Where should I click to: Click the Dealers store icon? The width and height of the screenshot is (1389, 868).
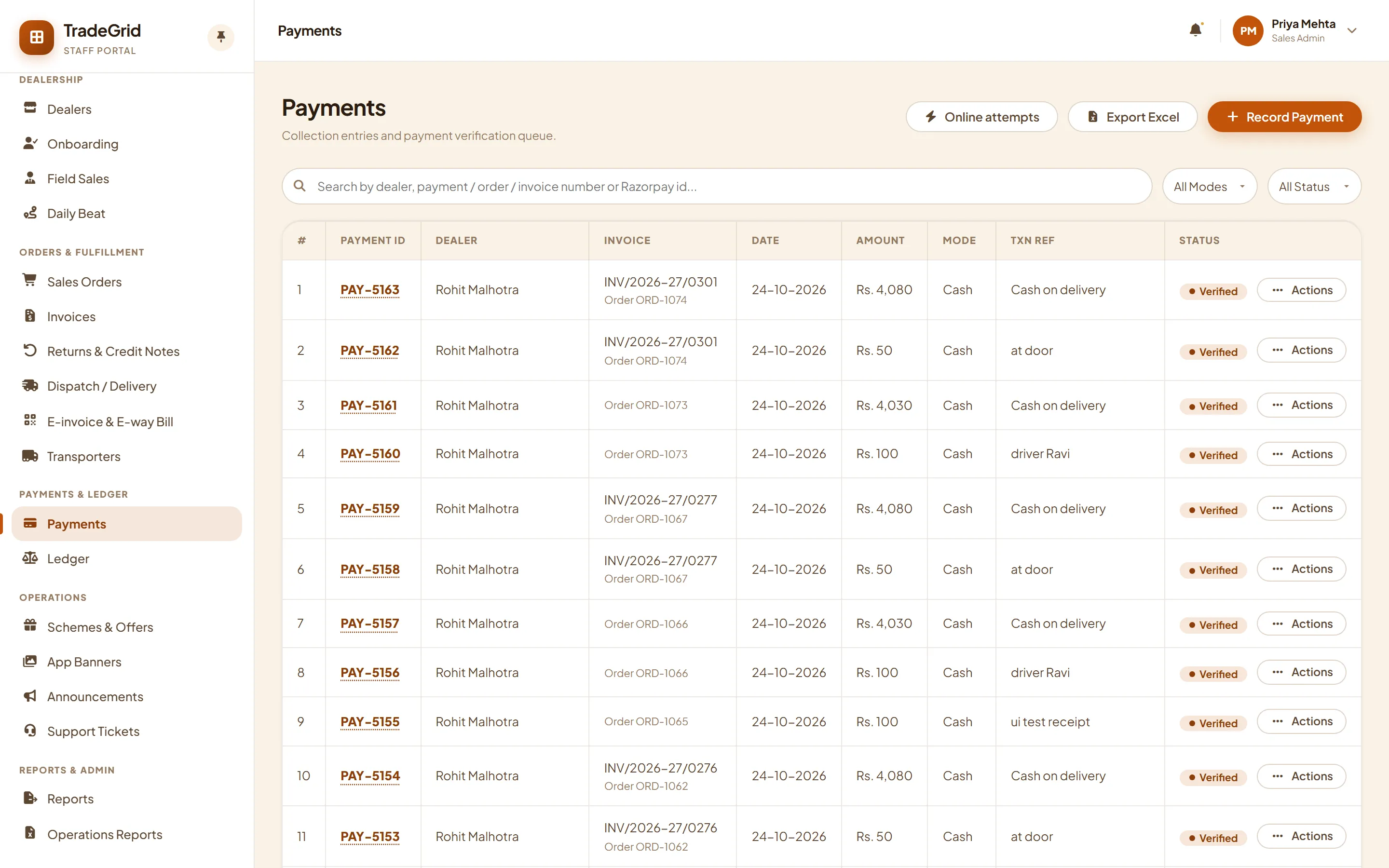point(30,108)
